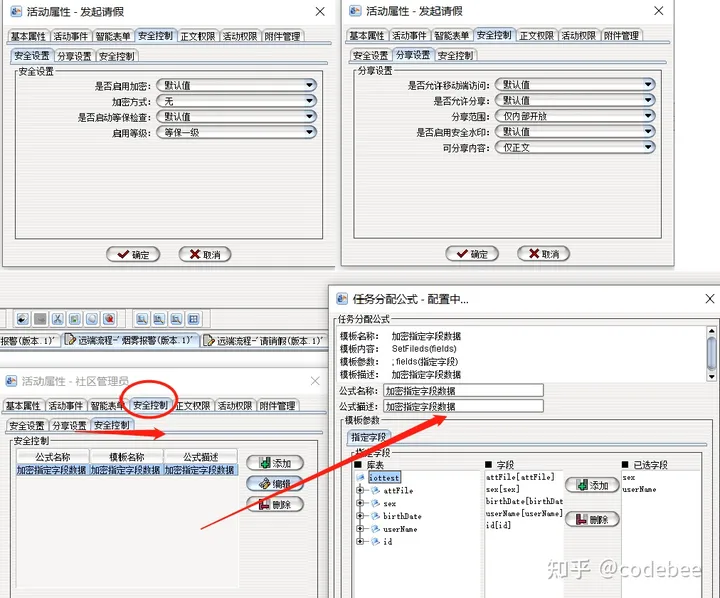This screenshot has width=720, height=598.
Task: Click the birthDate node icon in tree
Action: (x=375, y=516)
